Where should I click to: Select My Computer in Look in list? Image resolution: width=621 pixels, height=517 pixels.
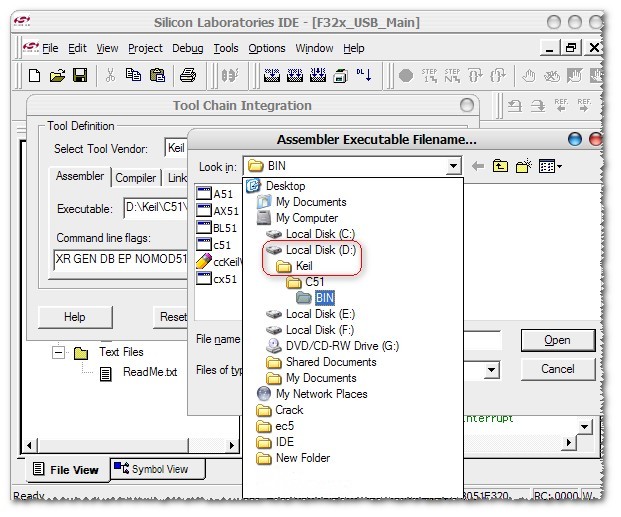point(307,218)
